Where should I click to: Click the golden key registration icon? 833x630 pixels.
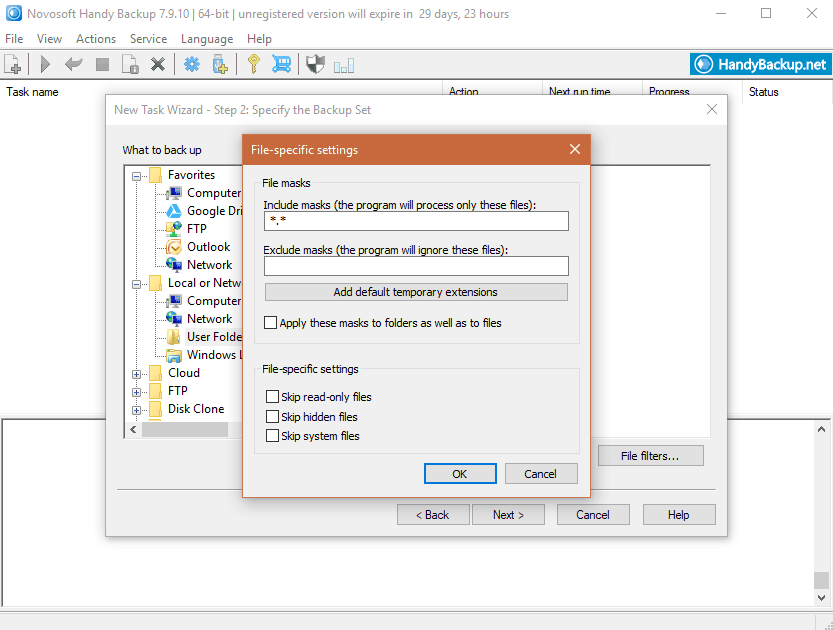coord(254,65)
